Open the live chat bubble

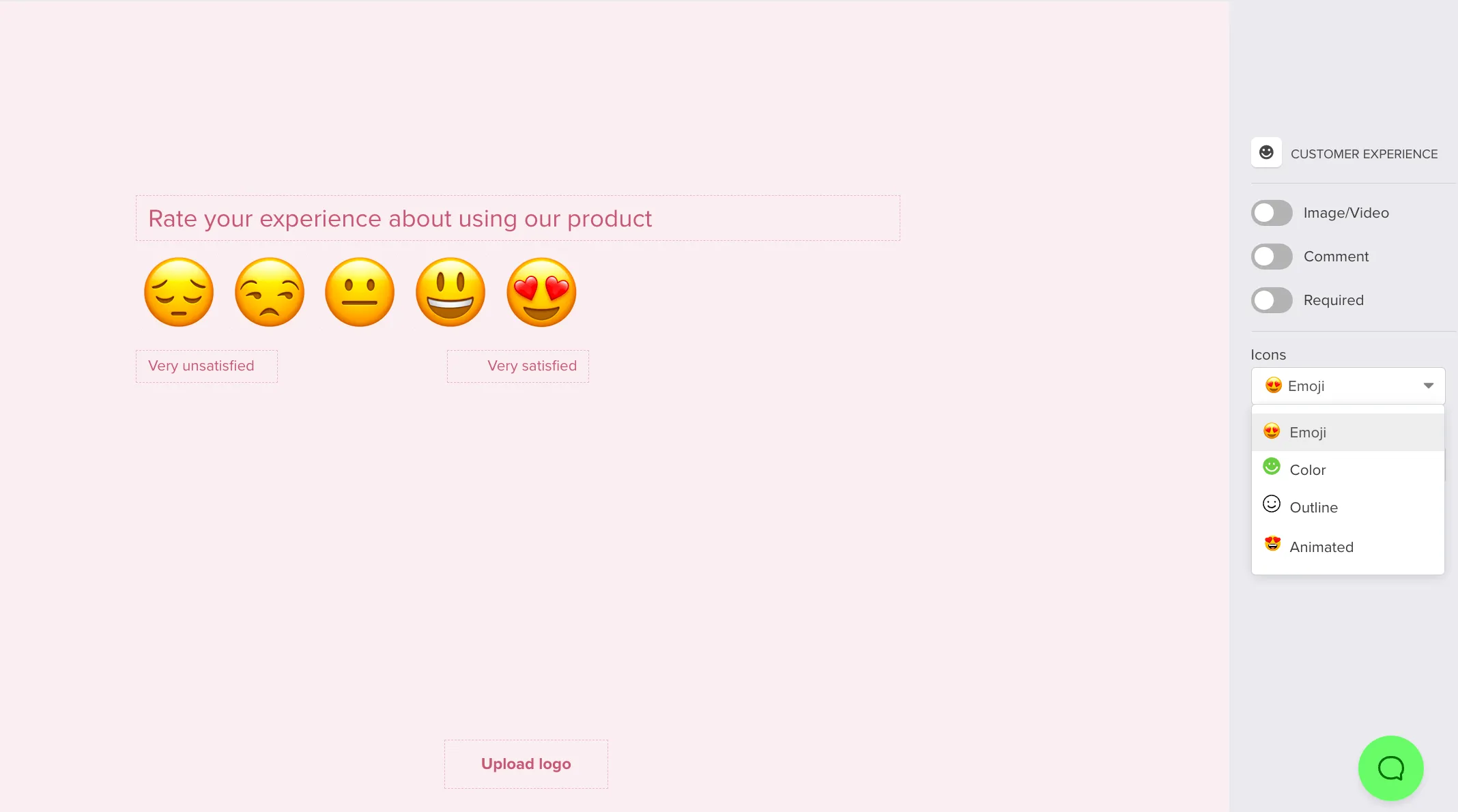pos(1390,768)
